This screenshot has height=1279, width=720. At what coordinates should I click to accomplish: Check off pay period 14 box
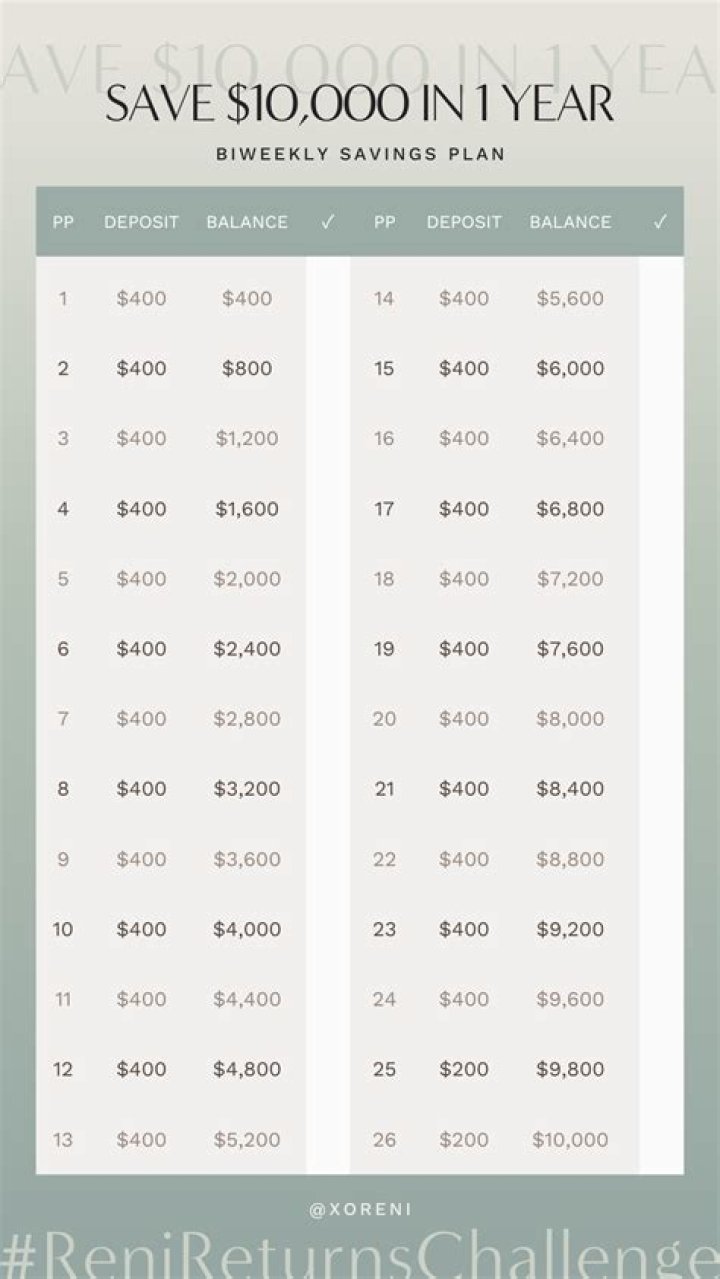(x=661, y=298)
